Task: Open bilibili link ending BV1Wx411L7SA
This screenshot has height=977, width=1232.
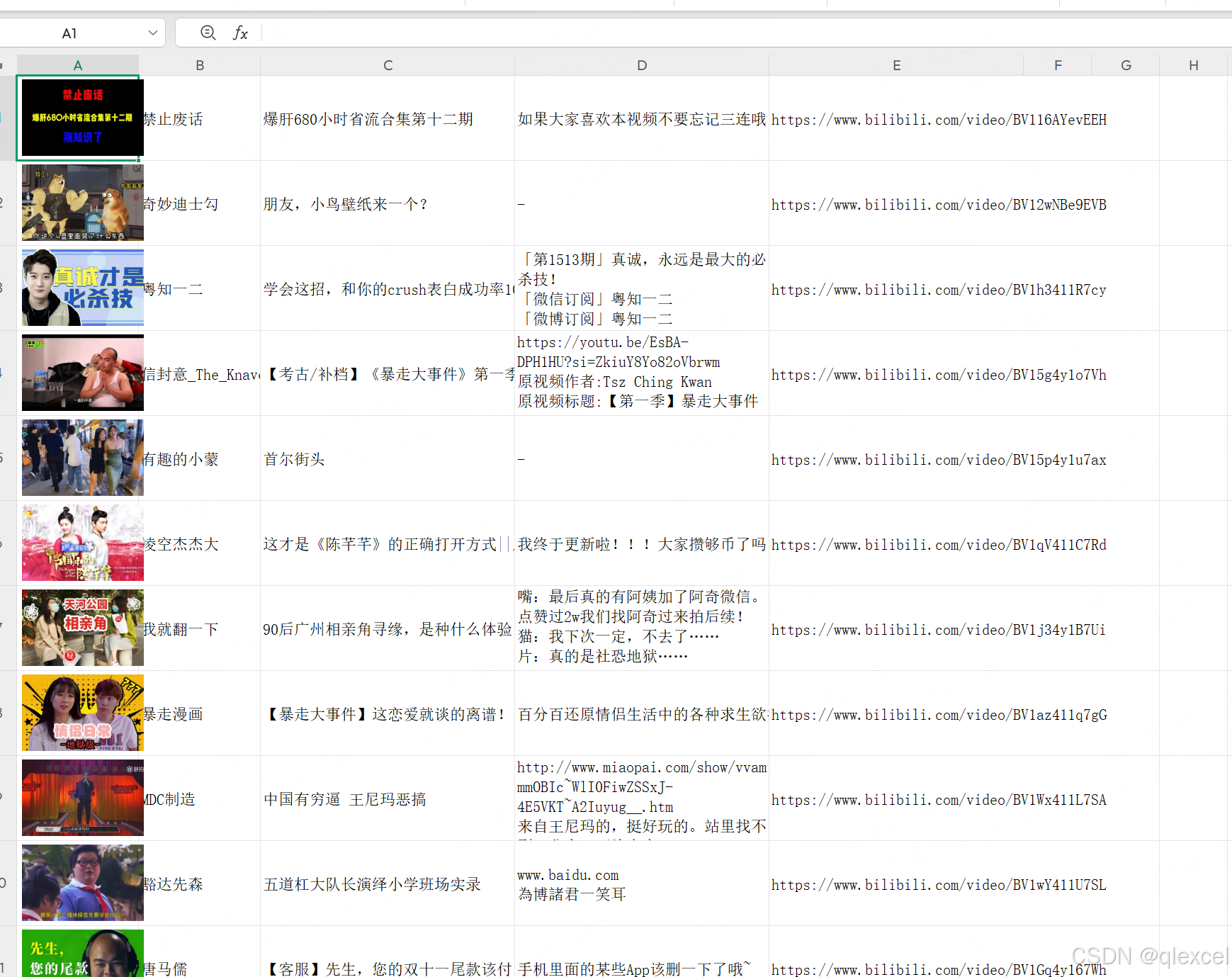Action: [x=939, y=800]
